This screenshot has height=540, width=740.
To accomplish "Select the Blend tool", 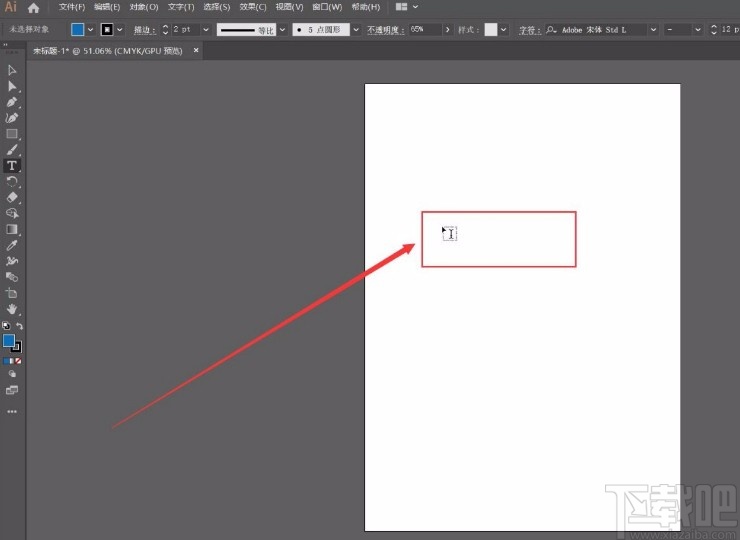I will pyautogui.click(x=12, y=277).
